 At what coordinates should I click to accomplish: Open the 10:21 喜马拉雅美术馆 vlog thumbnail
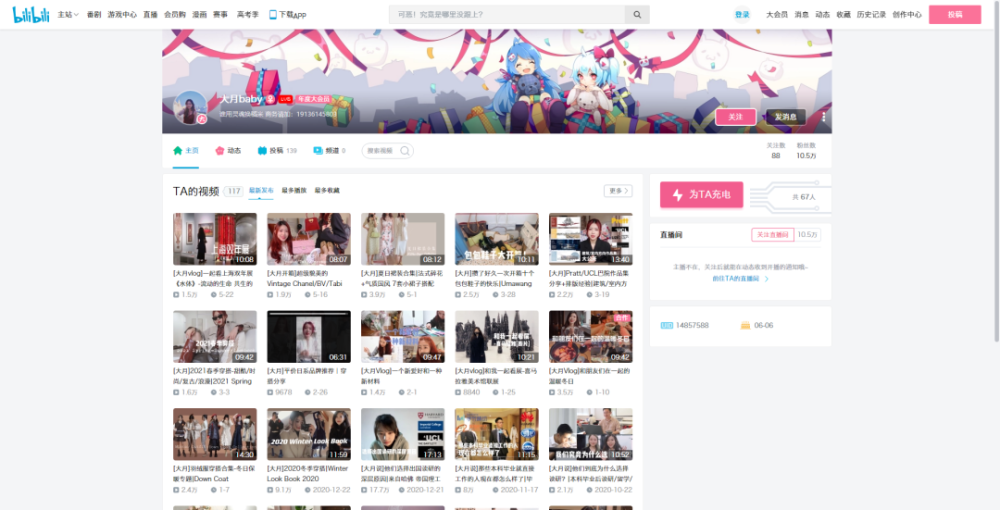[x=497, y=337]
